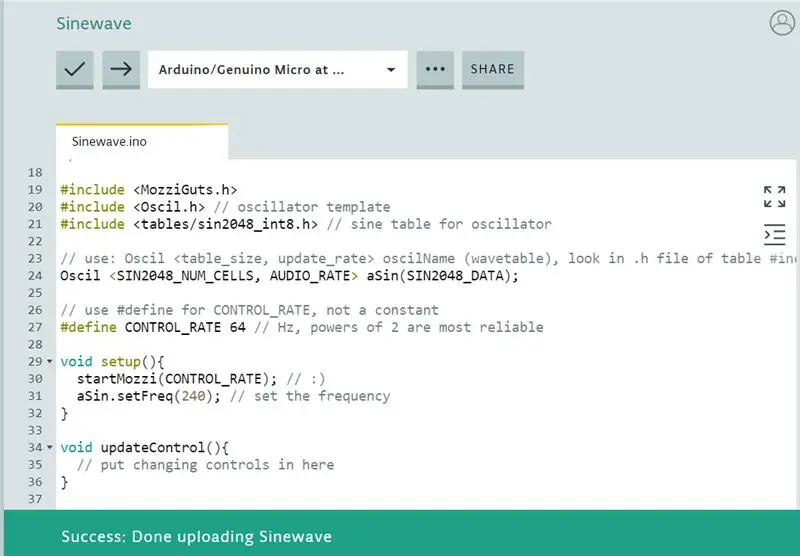Open the user profile icon
The width and height of the screenshot is (800, 556).
coord(782,23)
